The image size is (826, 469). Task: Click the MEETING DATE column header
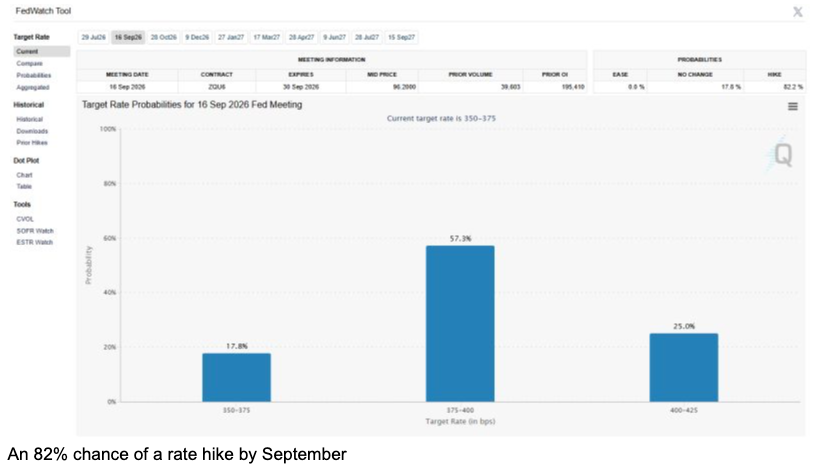coord(127,74)
